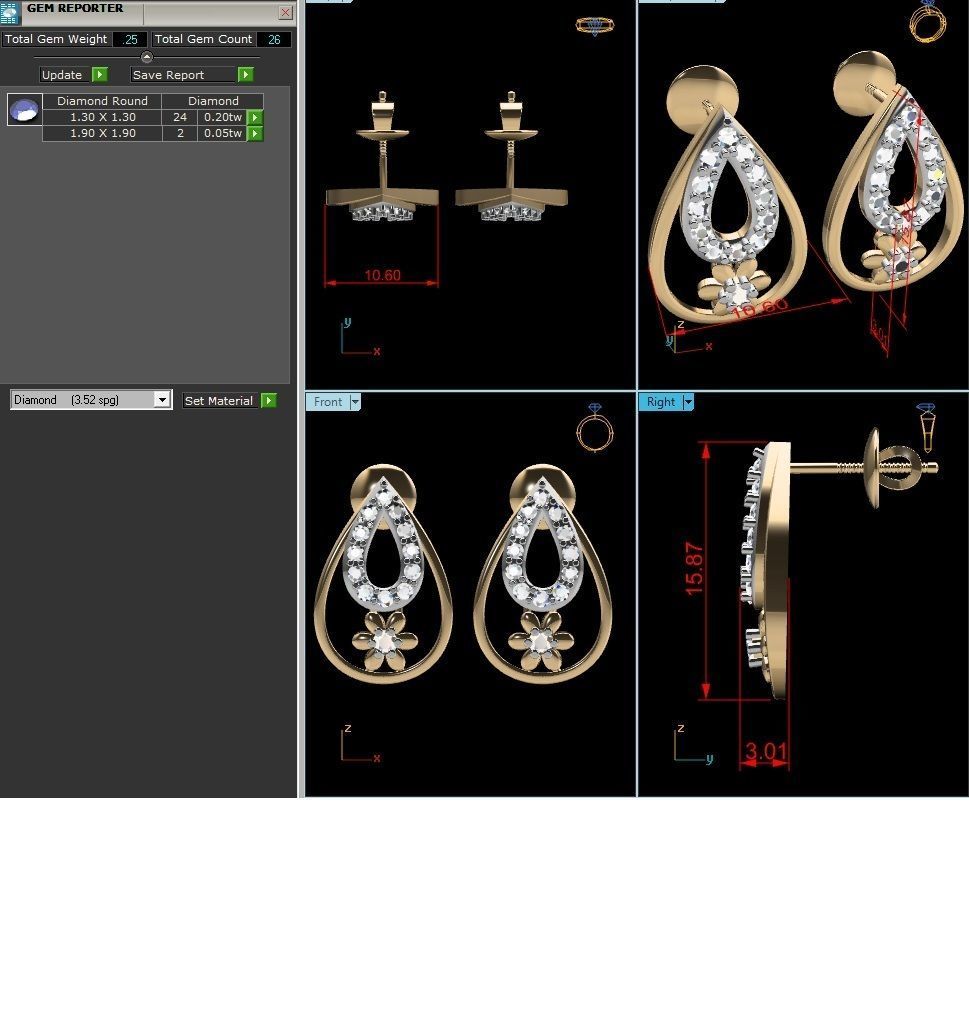
Task: Click the ring top-view icon in top viewport
Action: point(594,26)
